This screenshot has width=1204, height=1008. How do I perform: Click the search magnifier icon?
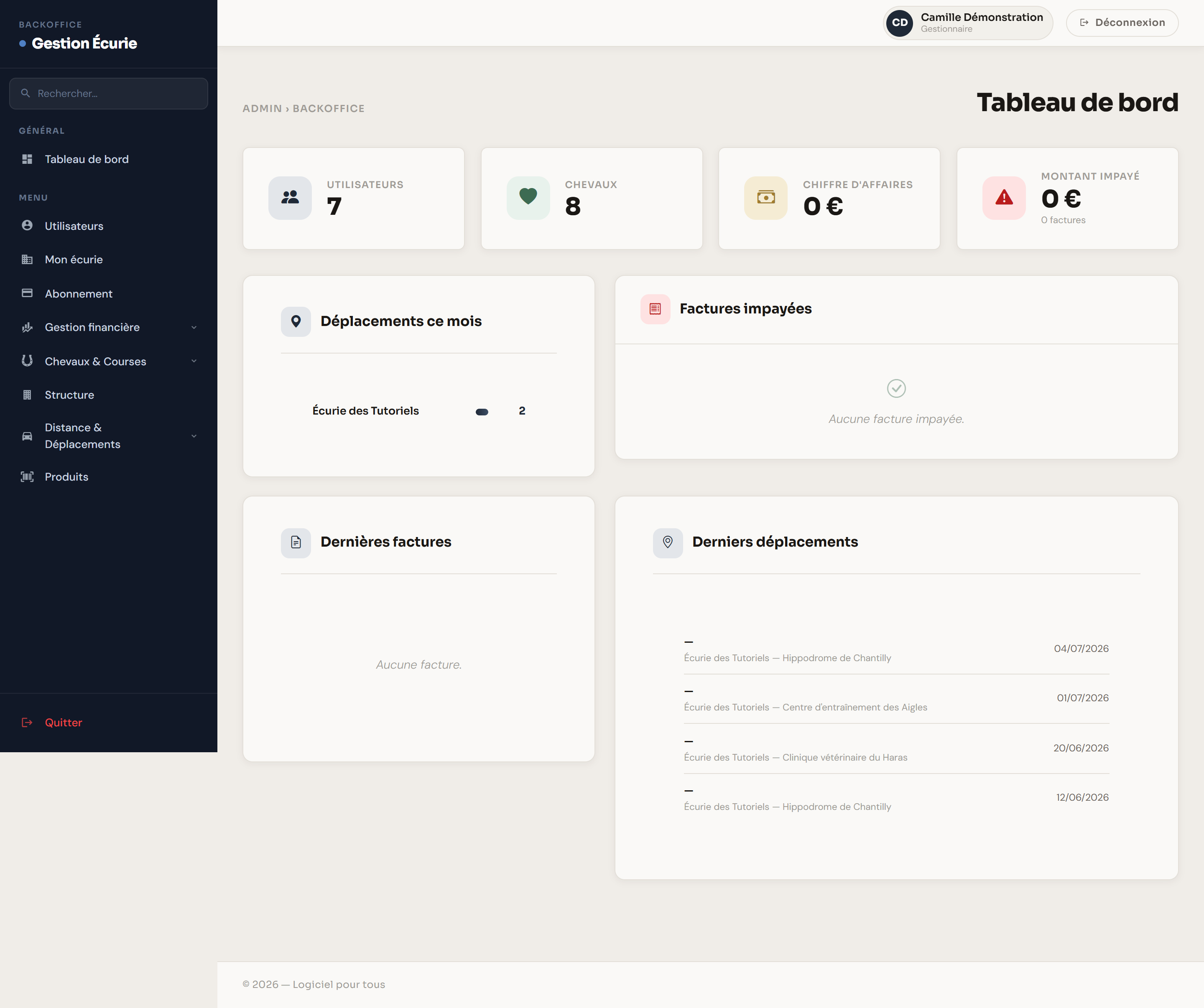[x=25, y=93]
